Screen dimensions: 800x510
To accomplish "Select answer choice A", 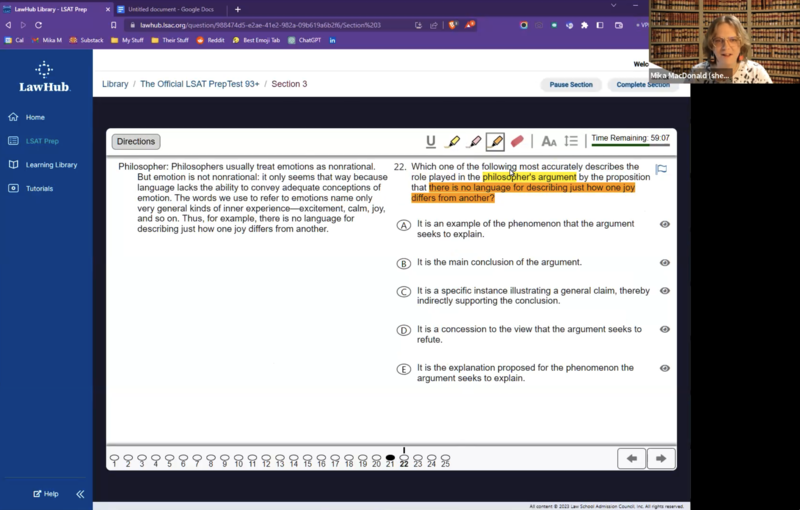I will (x=404, y=226).
